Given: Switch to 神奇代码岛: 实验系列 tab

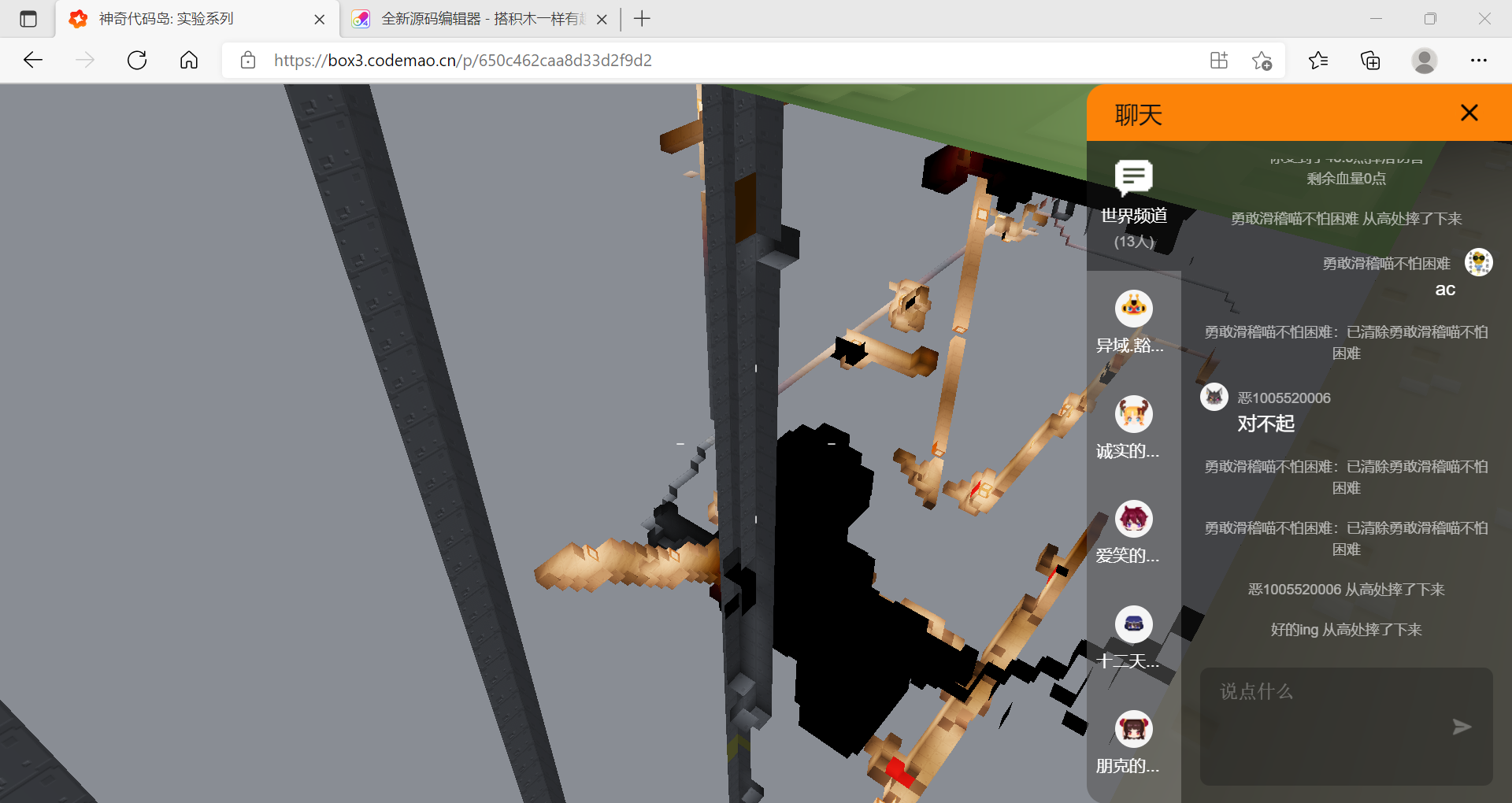Looking at the screenshot, I should [197, 19].
